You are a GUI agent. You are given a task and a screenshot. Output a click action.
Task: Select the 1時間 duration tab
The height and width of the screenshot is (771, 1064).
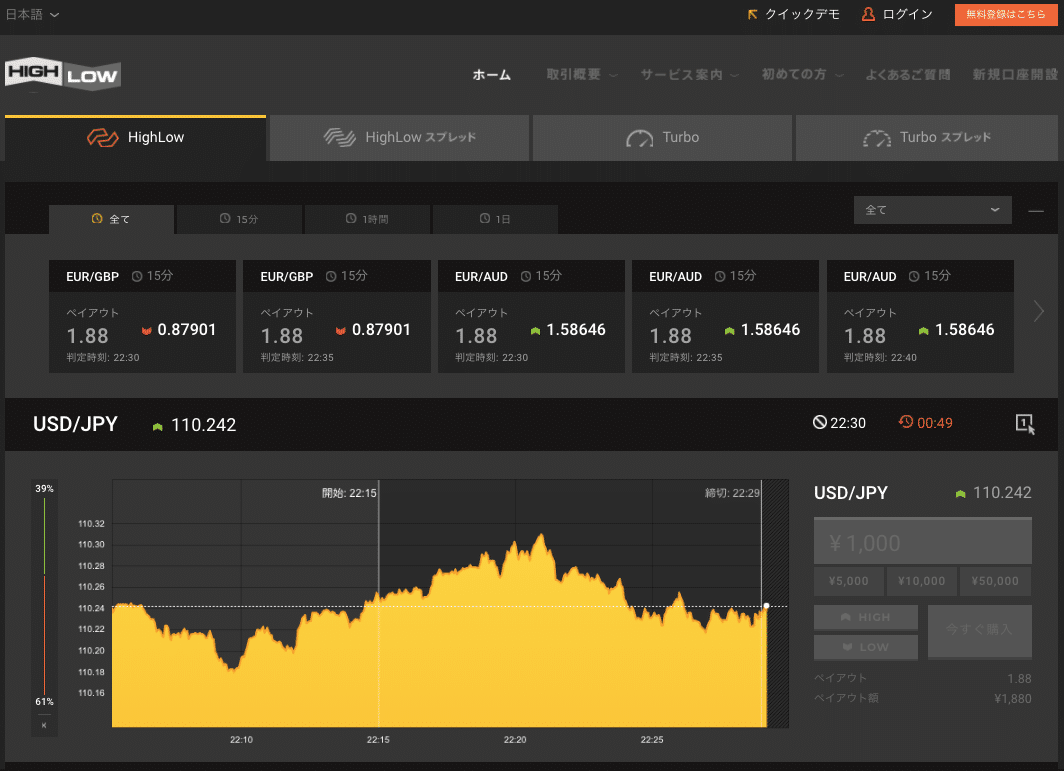tap(367, 219)
